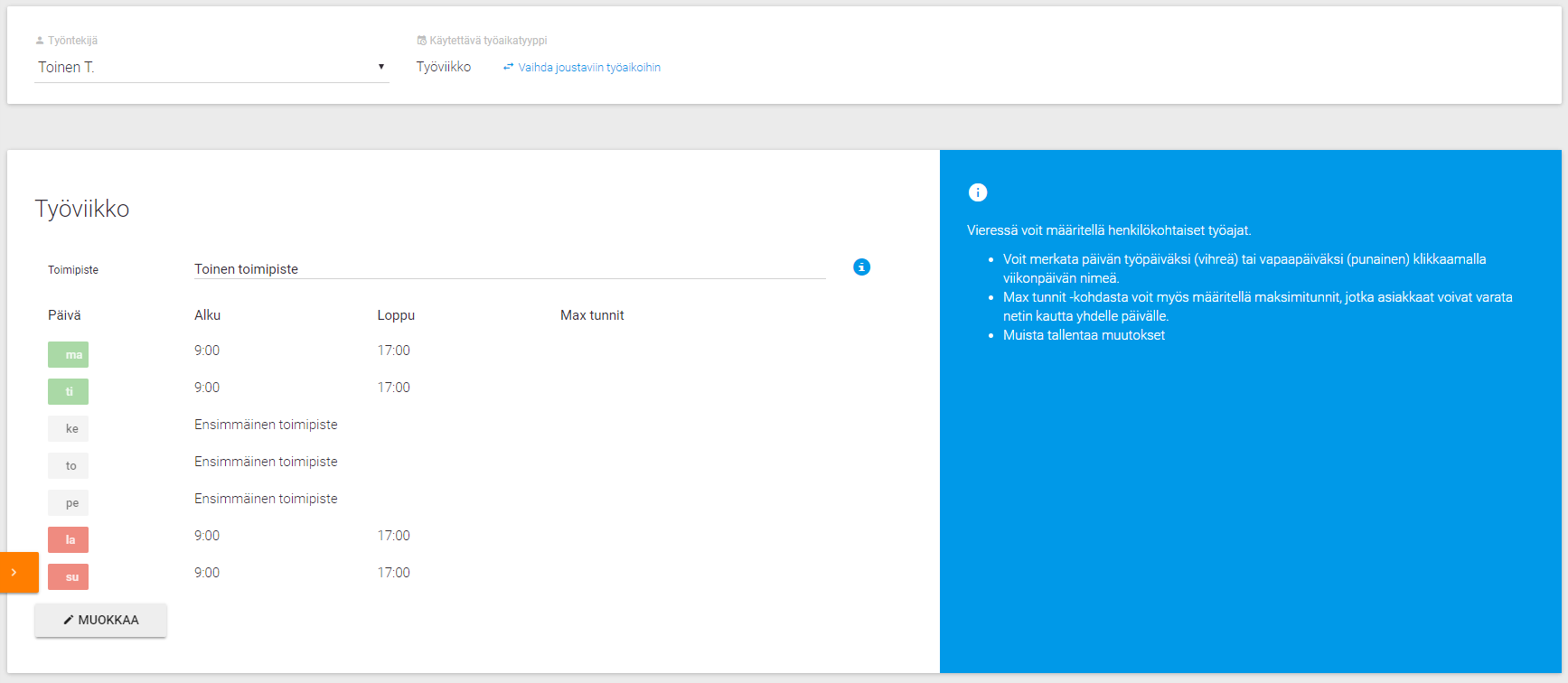Toggle the ke weekday badge
The width and height of the screenshot is (1568, 683).
(x=68, y=429)
